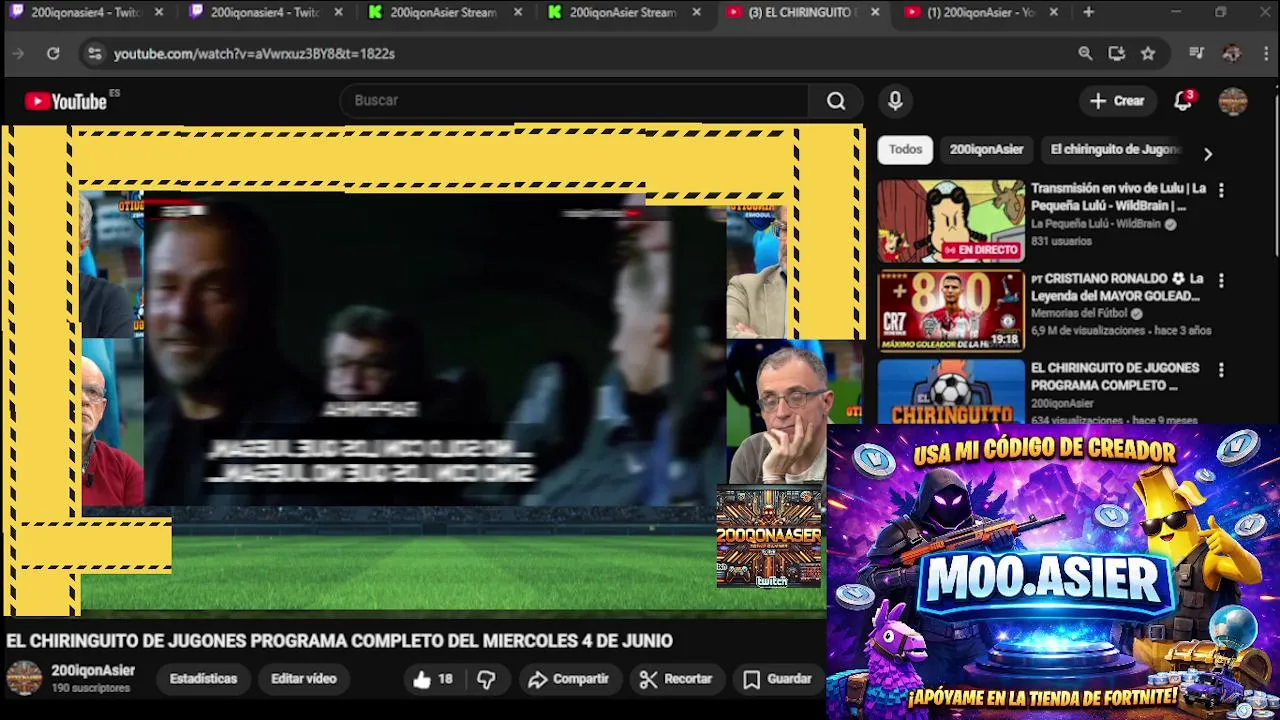Open the account avatar menu
Screen dimensions: 1280x720
[x=1233, y=101]
